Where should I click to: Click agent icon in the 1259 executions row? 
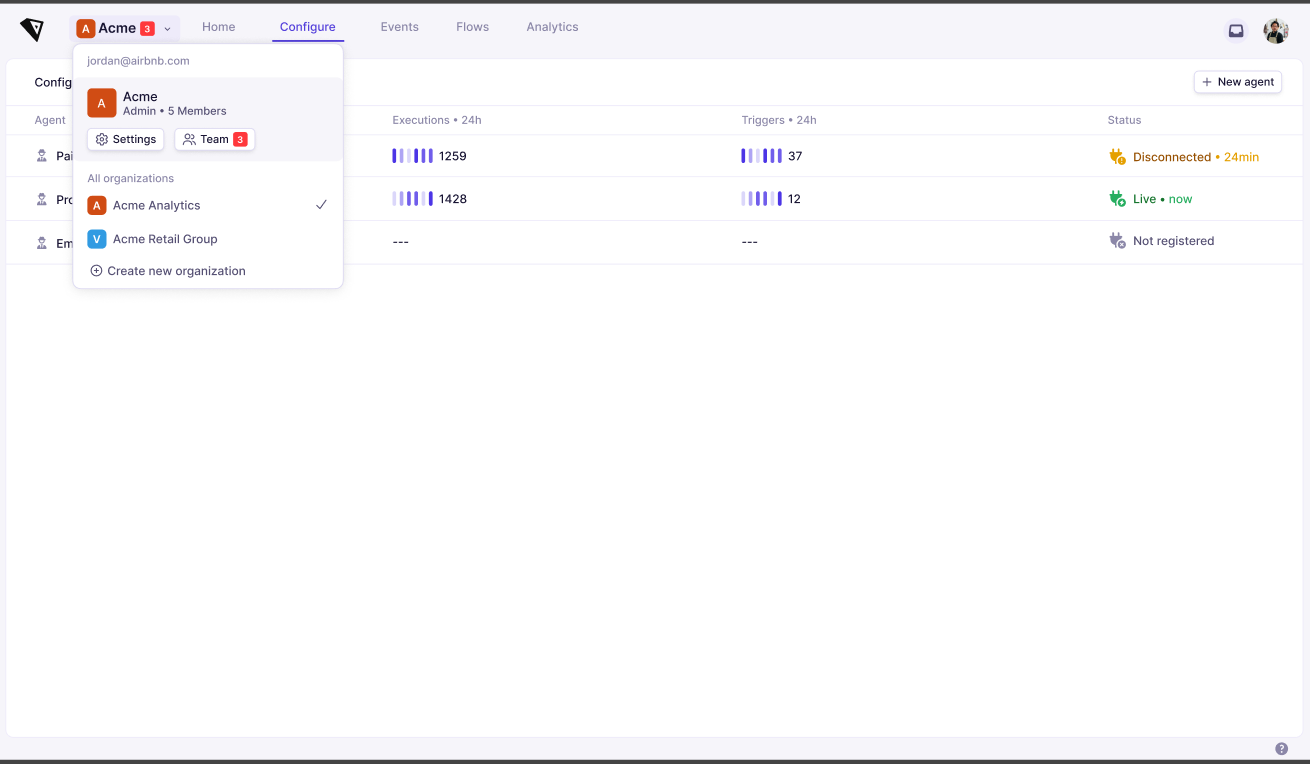pyautogui.click(x=42, y=156)
